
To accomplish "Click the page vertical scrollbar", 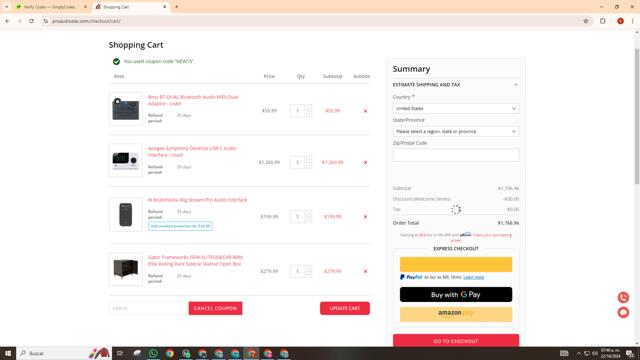I will pyautogui.click(x=637, y=116).
